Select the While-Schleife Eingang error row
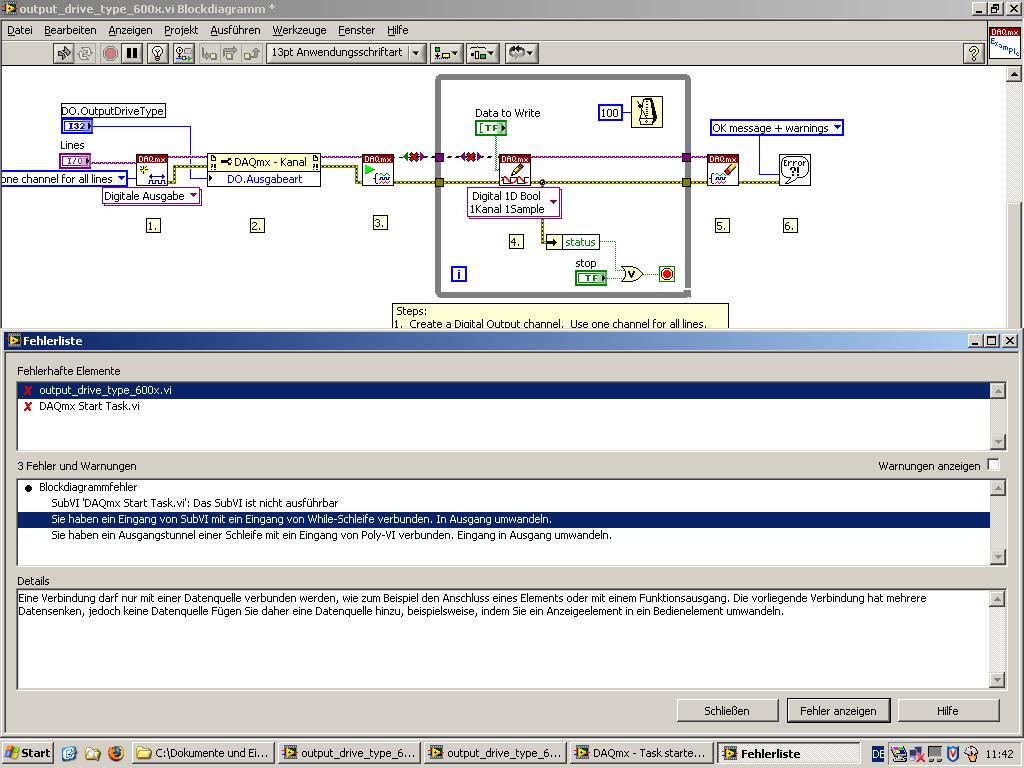 (503, 519)
